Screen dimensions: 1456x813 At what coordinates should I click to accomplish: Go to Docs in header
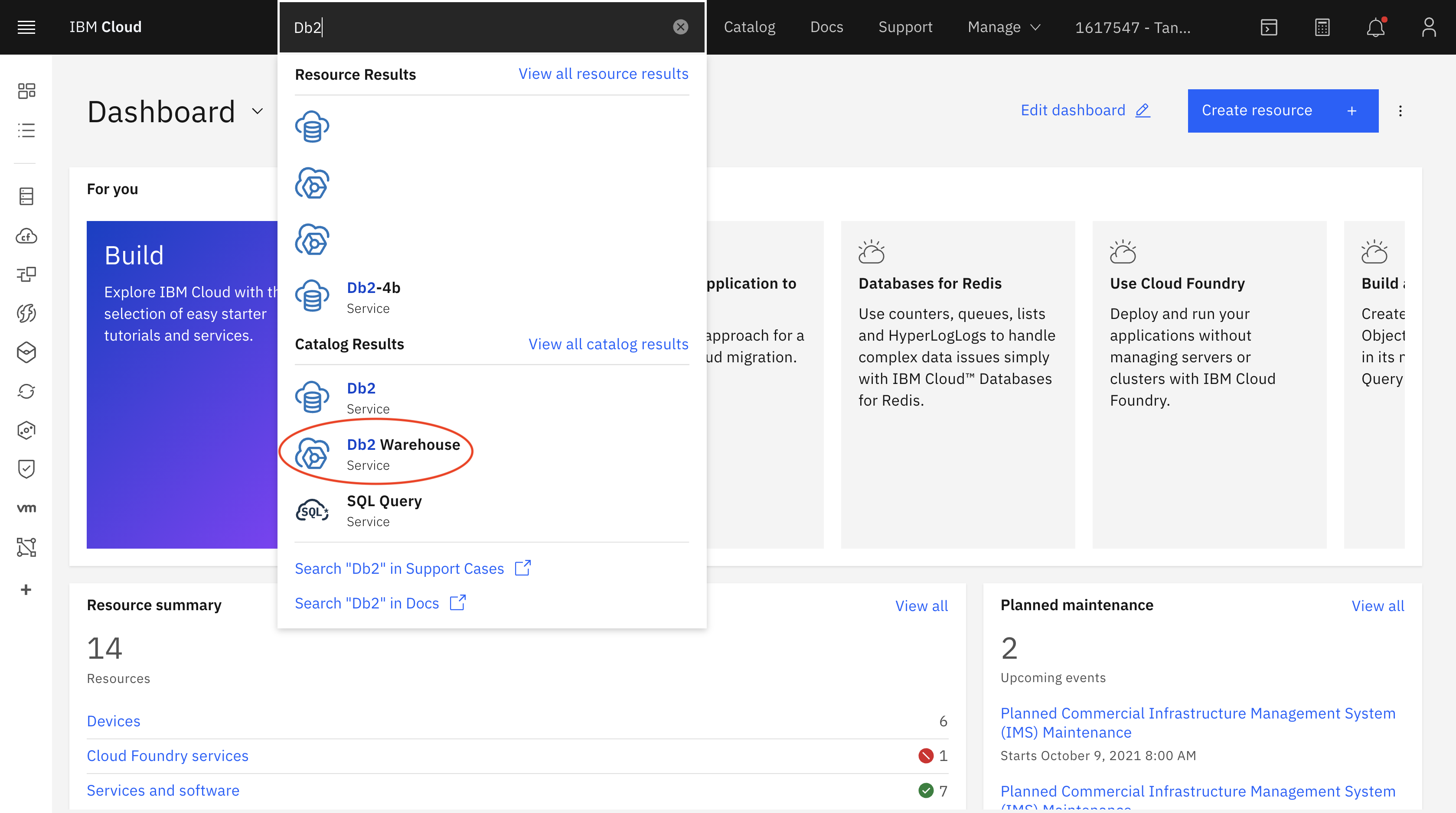coord(826,27)
